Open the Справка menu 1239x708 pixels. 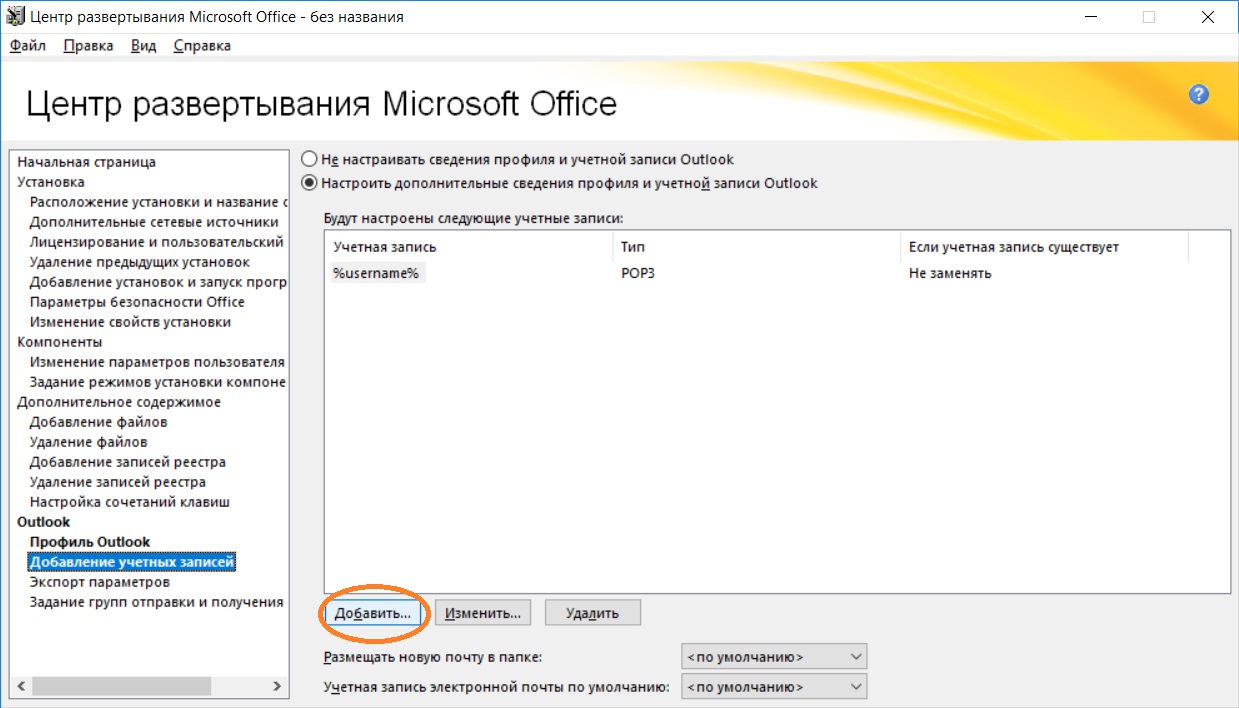click(x=202, y=46)
